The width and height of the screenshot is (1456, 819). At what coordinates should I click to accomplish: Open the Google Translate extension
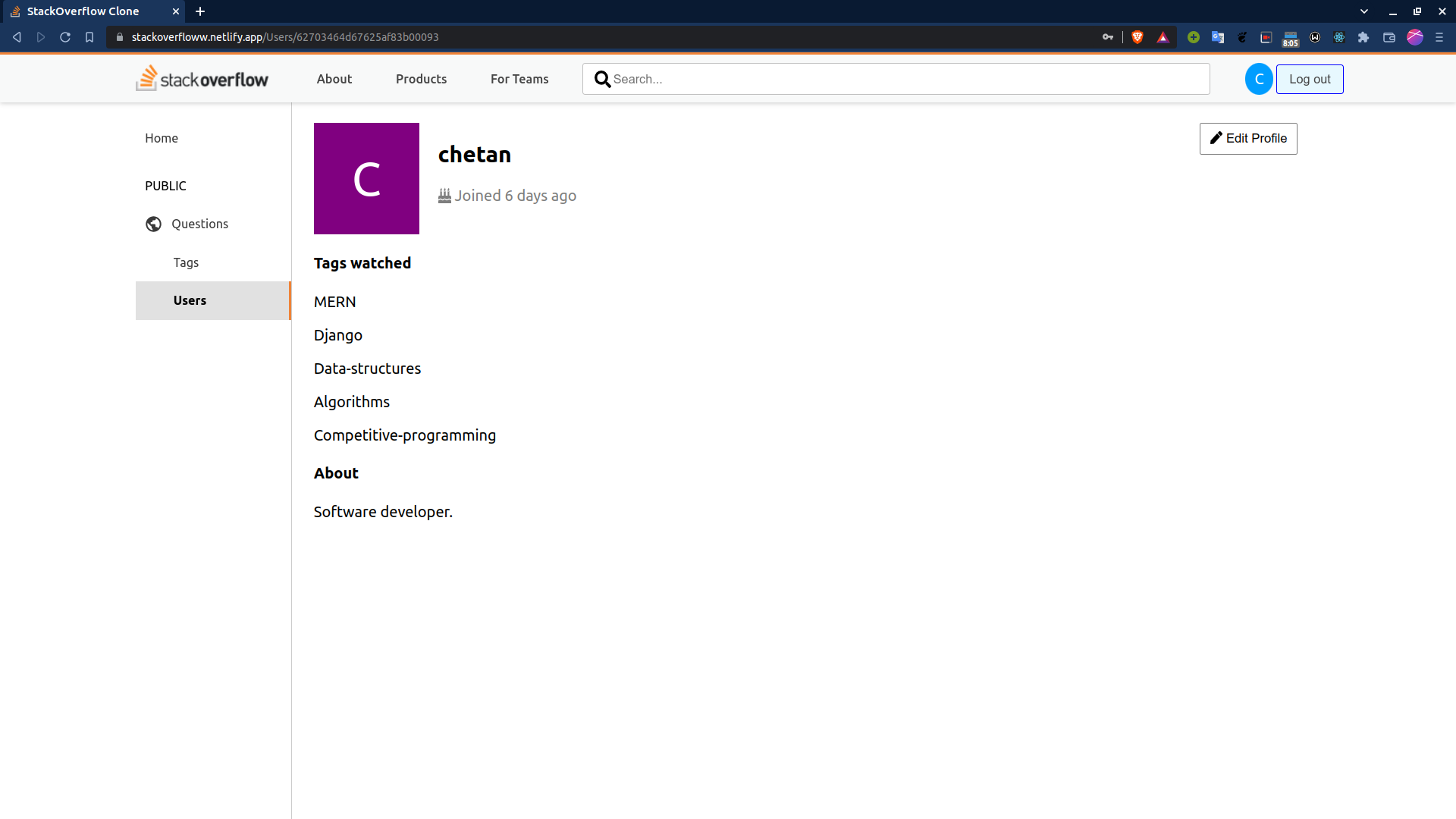1218,37
